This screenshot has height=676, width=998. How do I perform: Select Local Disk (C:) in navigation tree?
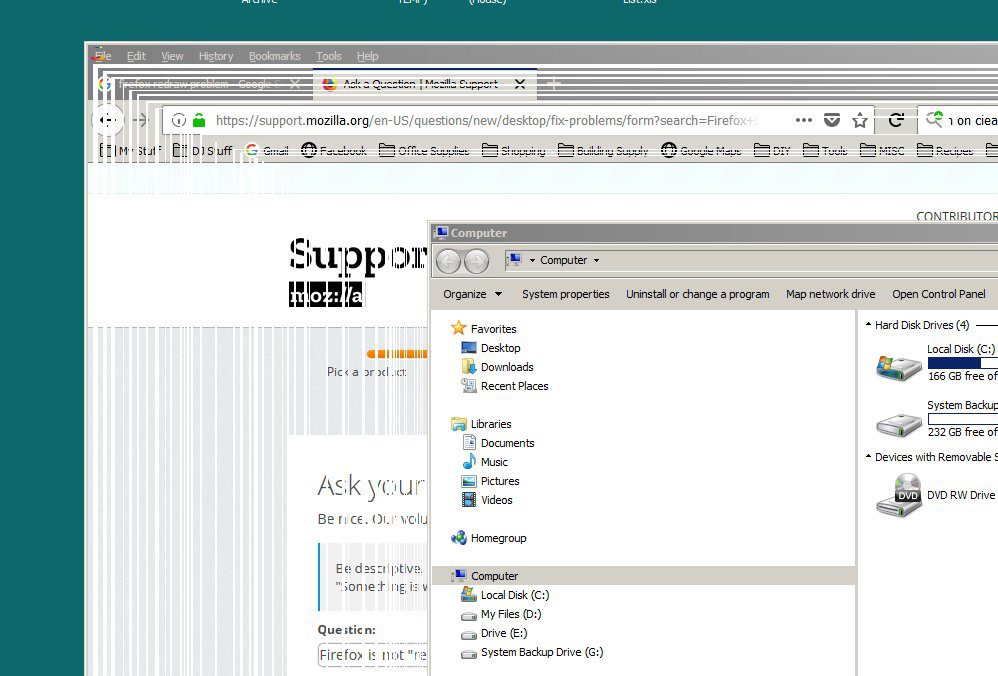(505, 595)
